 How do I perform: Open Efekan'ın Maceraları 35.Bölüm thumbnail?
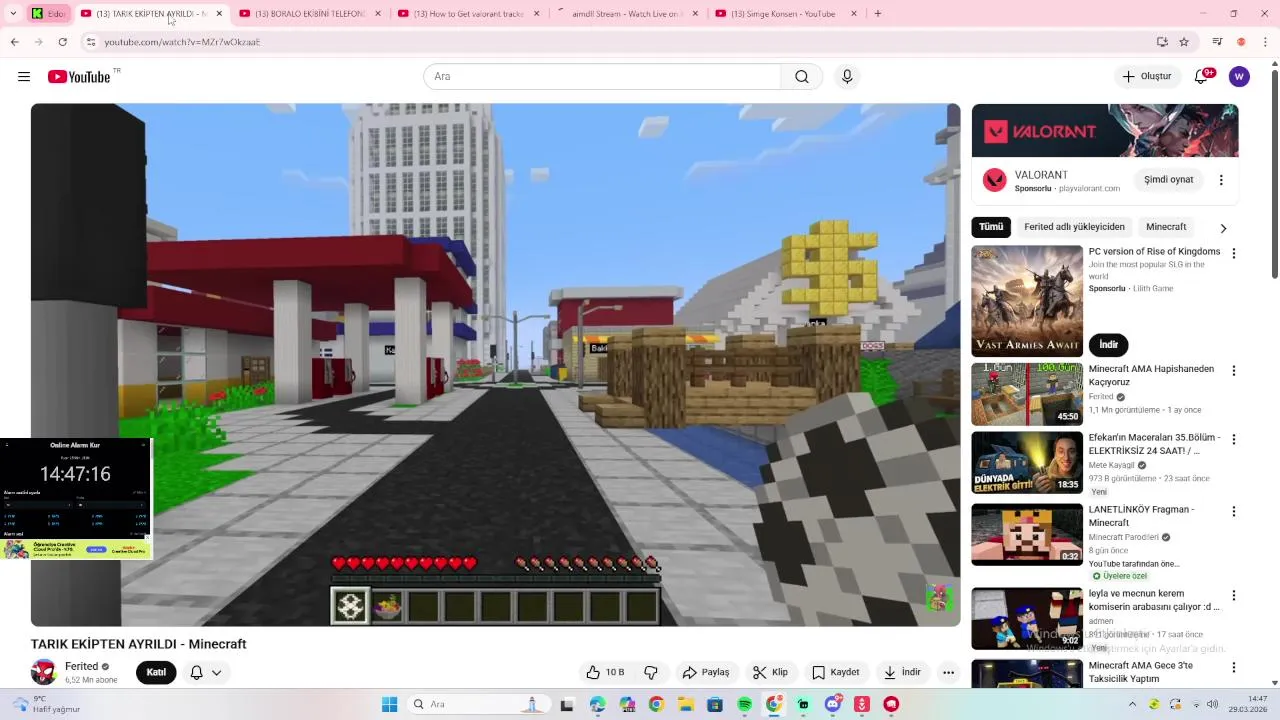[x=1027, y=463]
